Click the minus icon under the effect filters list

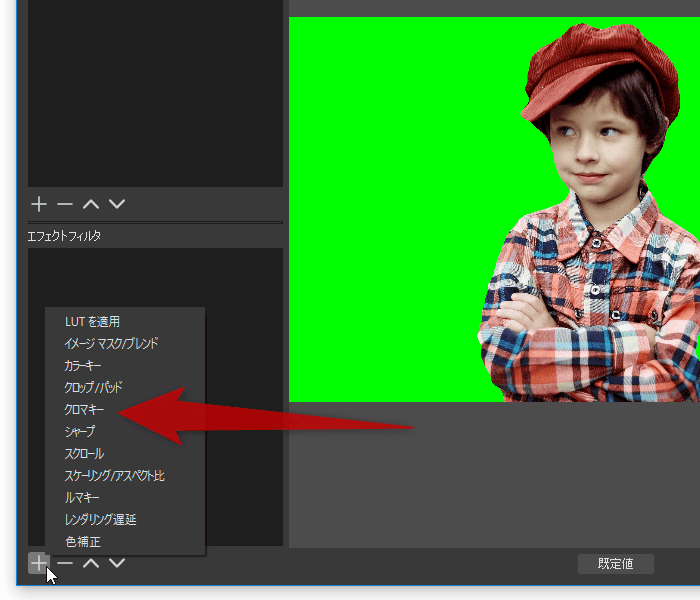point(65,563)
